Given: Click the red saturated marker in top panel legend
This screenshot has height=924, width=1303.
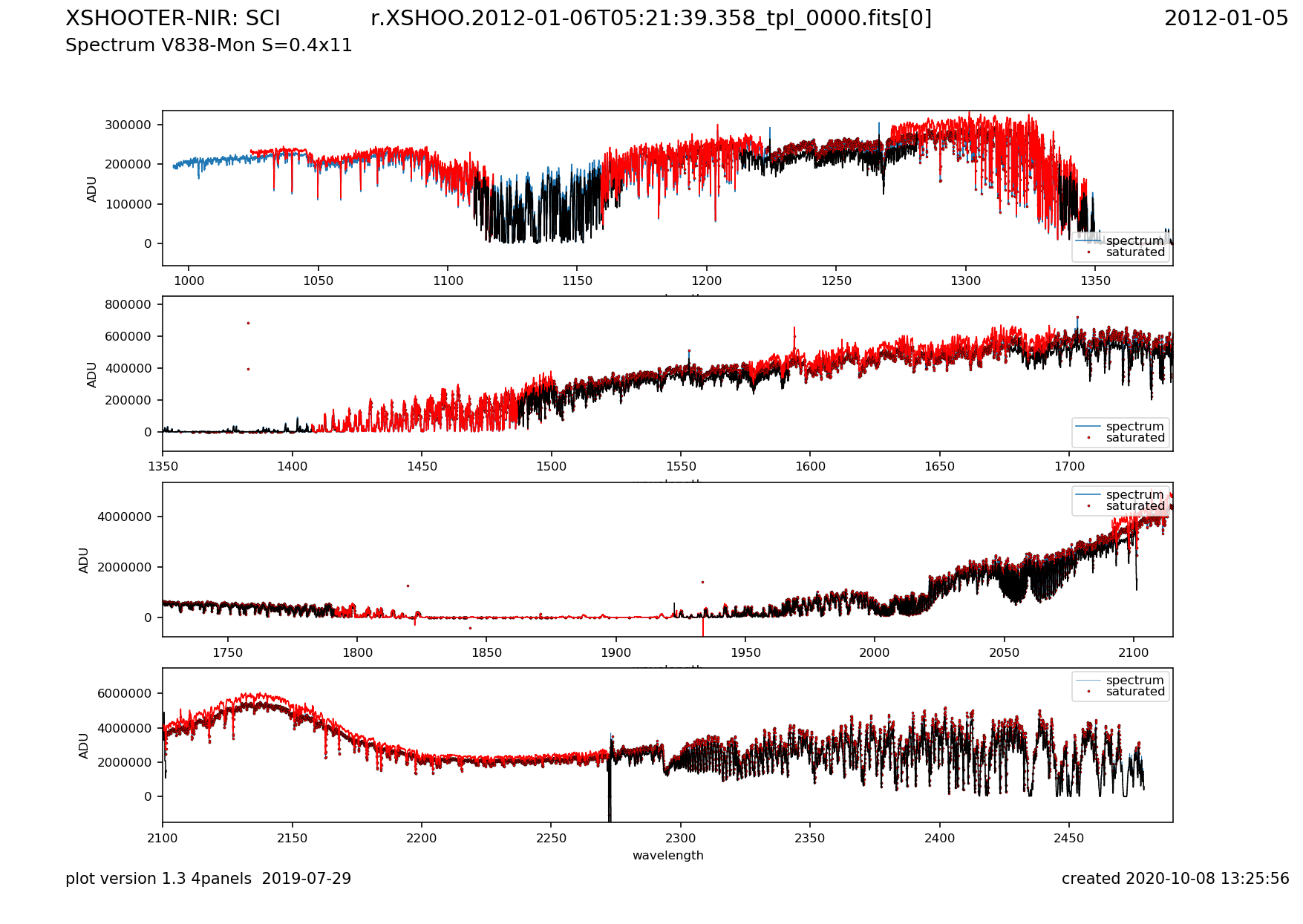Looking at the screenshot, I should (1088, 252).
